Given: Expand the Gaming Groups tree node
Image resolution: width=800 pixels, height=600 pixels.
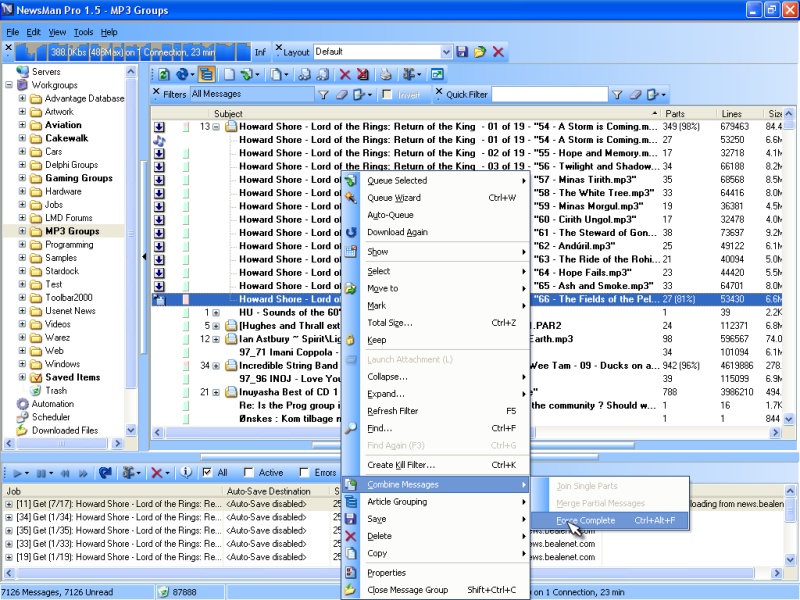Looking at the screenshot, I should tap(22, 178).
